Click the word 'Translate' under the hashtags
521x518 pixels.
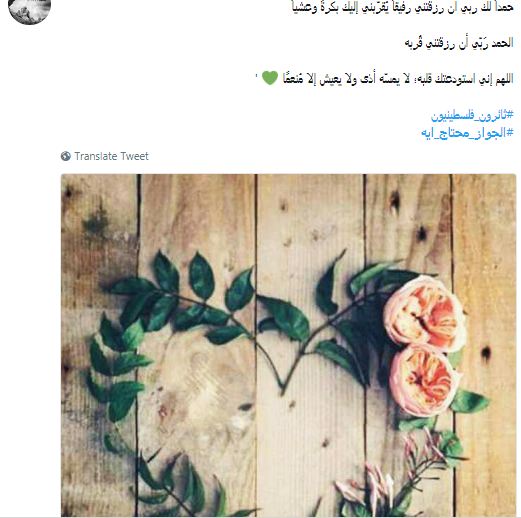(95, 156)
